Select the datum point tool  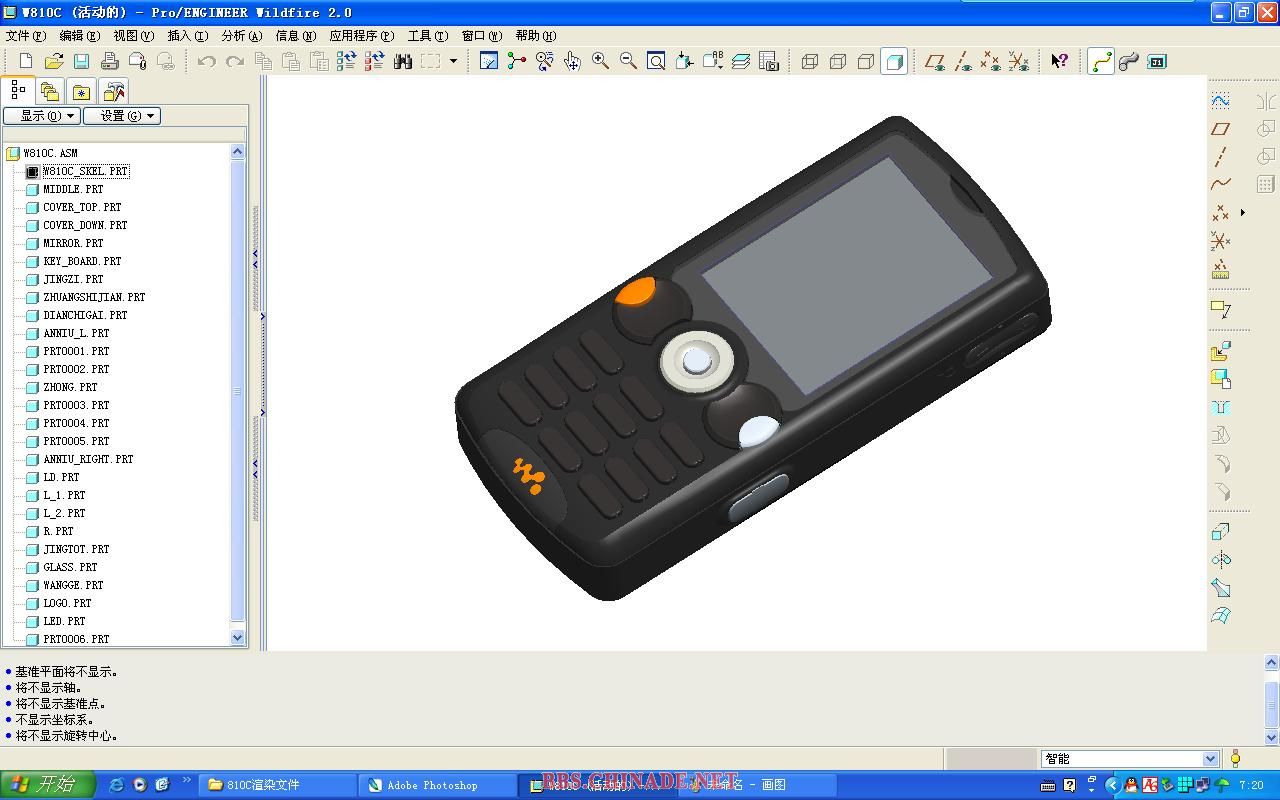pos(1221,212)
